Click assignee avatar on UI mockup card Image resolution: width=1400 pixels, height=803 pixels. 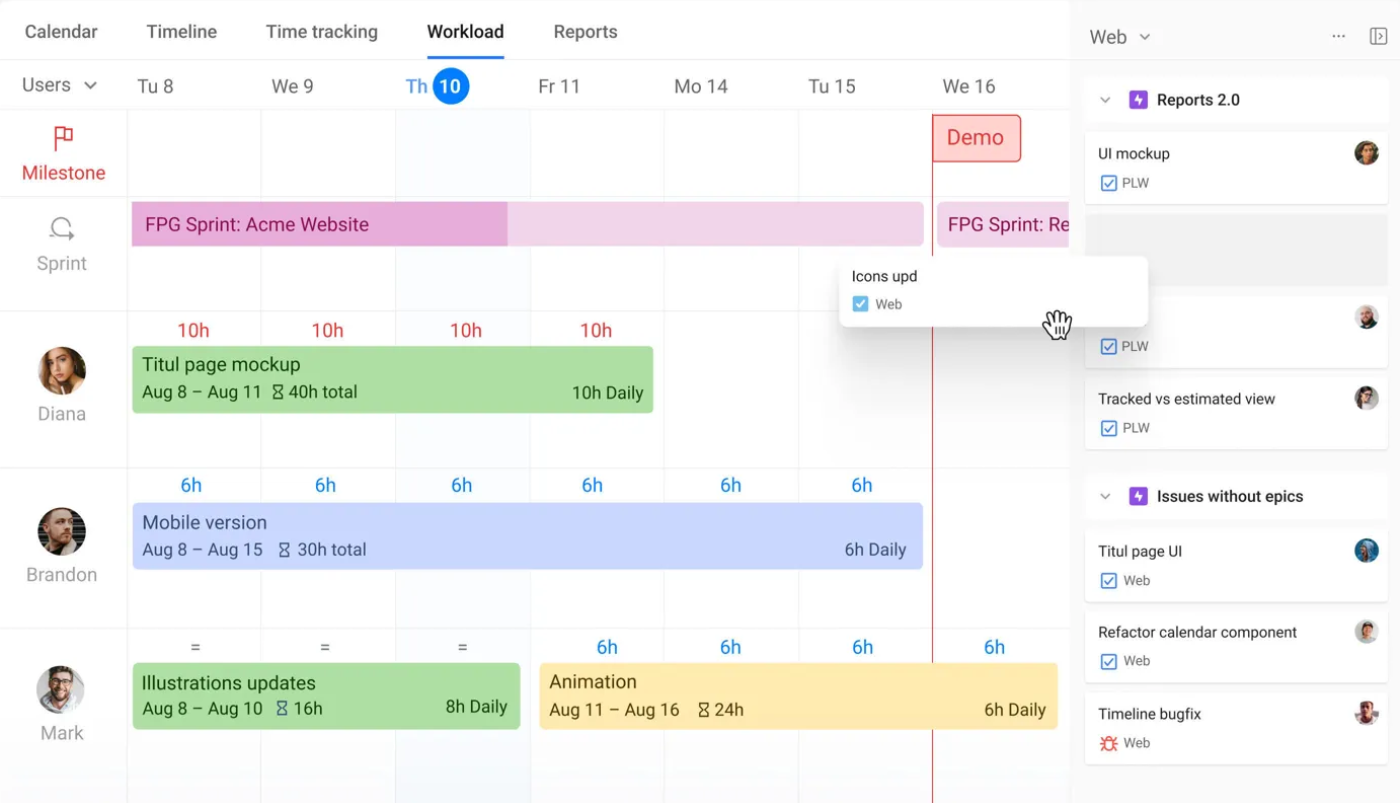click(x=1366, y=153)
